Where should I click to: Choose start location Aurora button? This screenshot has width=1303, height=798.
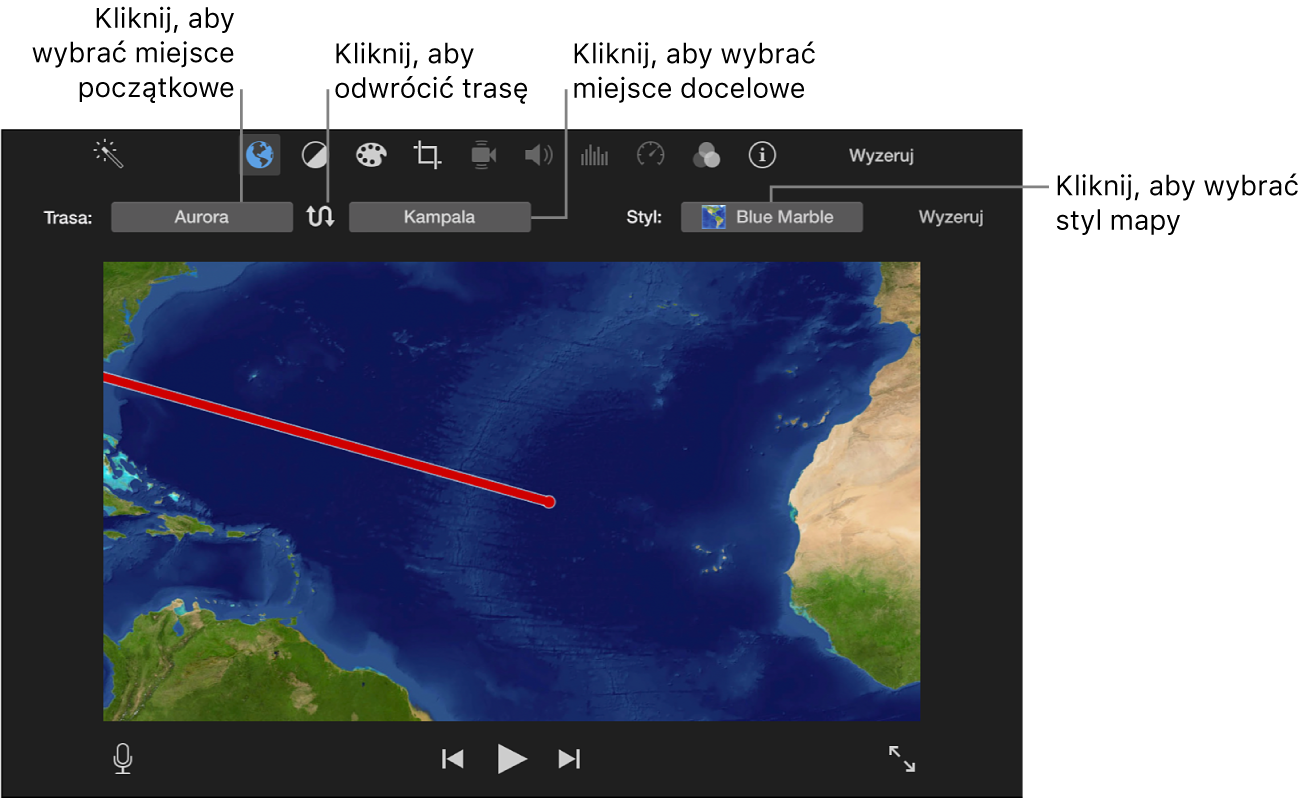202,217
